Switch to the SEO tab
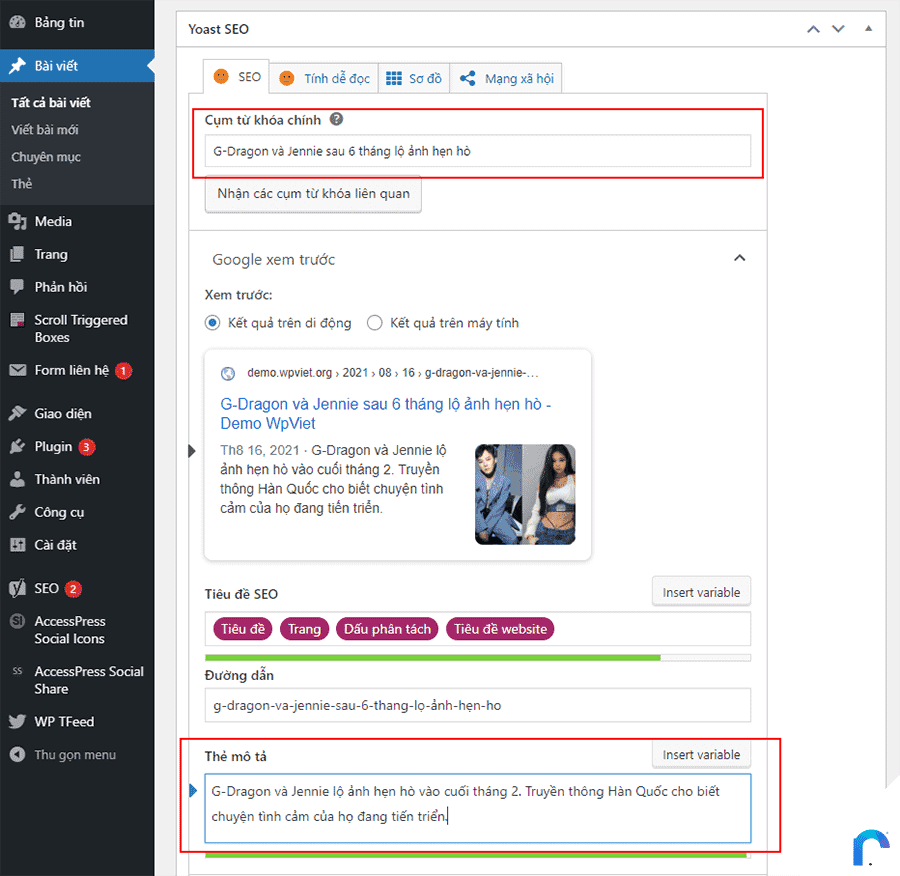 tap(236, 77)
